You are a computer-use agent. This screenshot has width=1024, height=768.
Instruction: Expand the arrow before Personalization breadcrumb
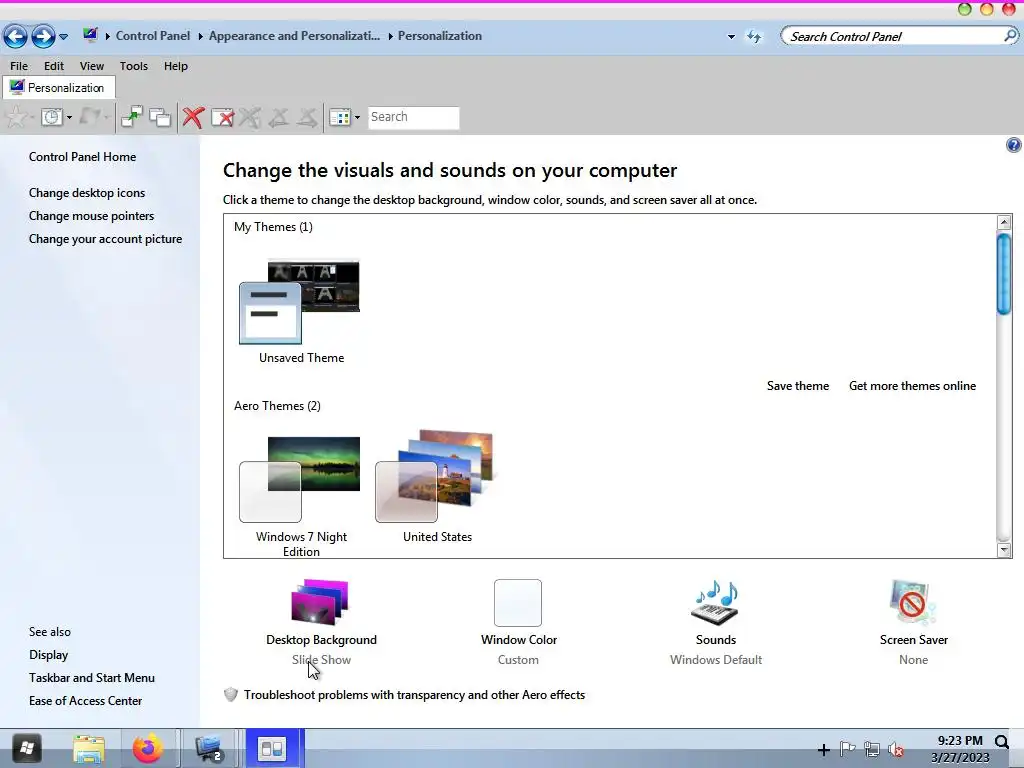(x=391, y=36)
